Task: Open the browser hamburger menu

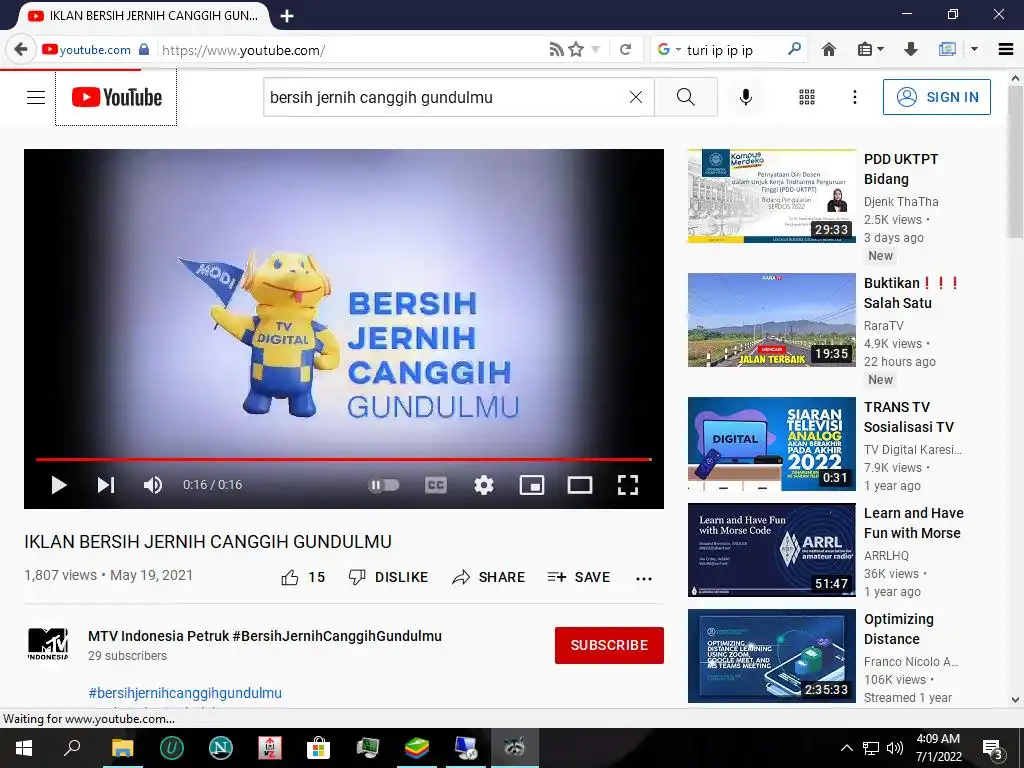Action: [1006, 50]
